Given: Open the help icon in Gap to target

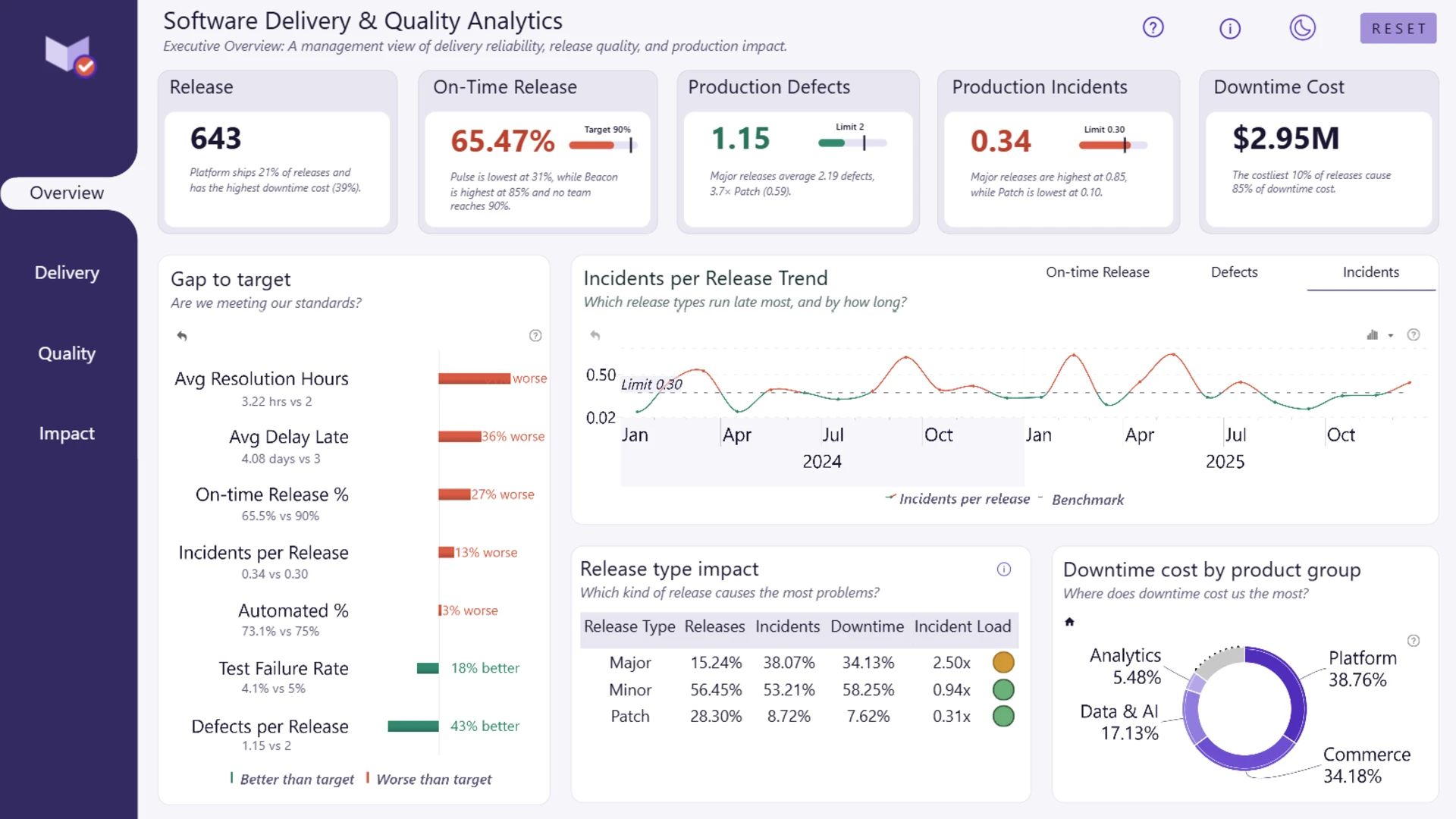Looking at the screenshot, I should (x=535, y=335).
